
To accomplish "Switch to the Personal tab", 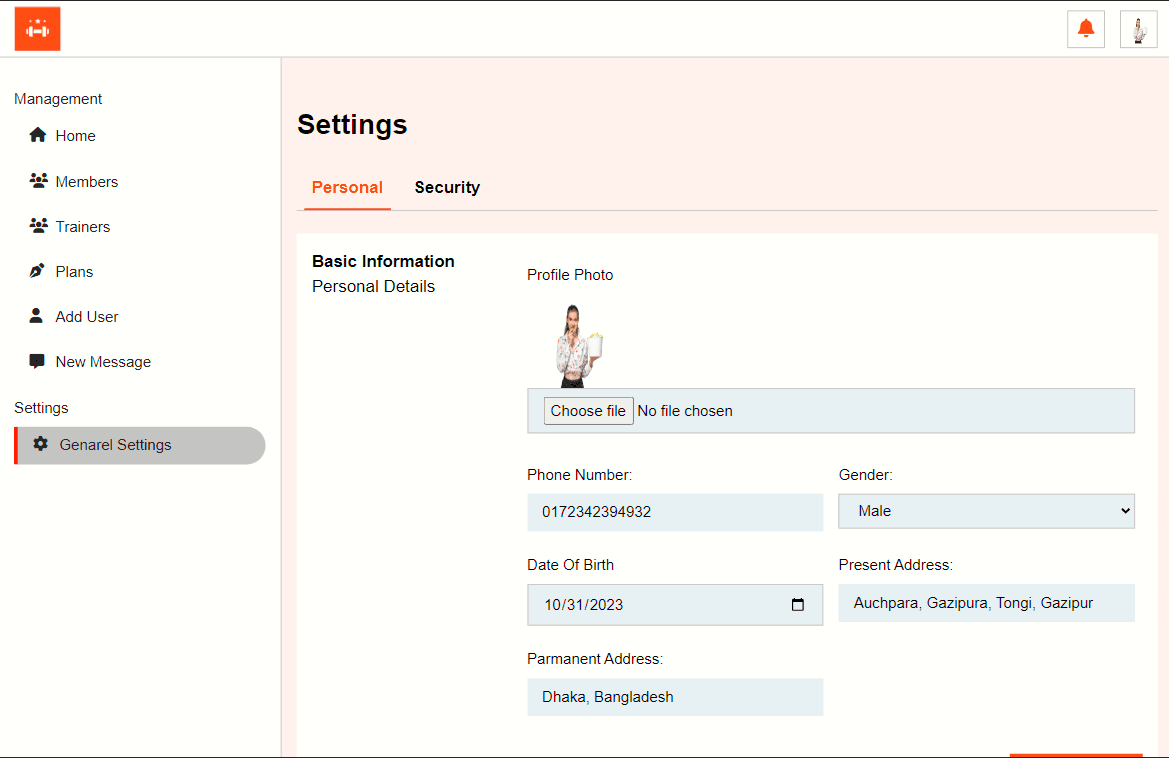I will [347, 187].
